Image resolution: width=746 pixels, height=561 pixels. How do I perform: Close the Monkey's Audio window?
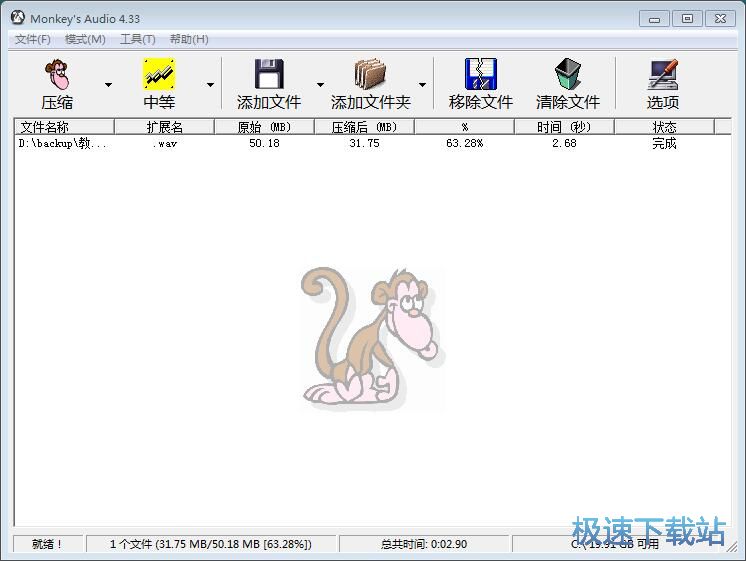(720, 19)
